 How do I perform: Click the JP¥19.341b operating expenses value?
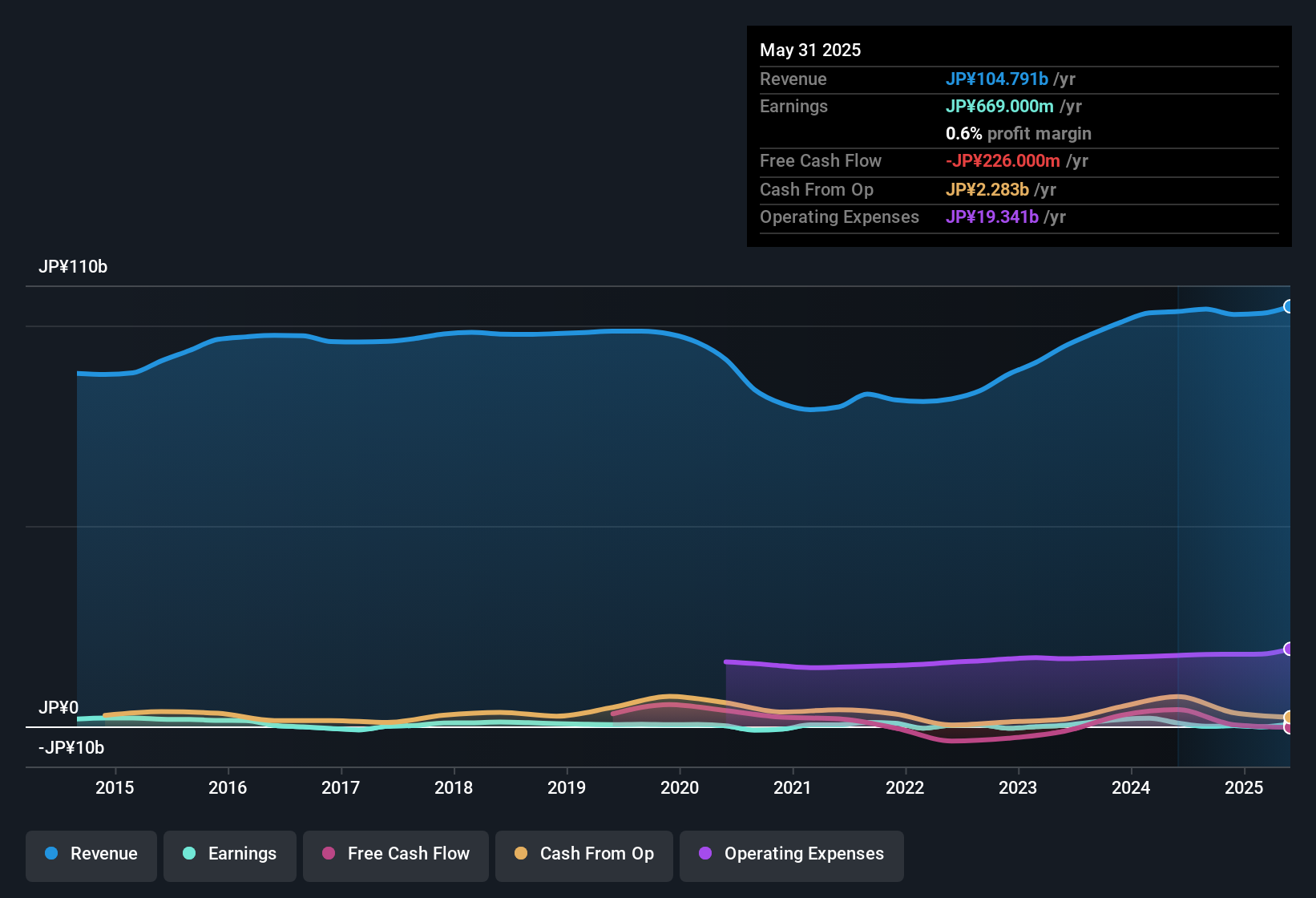pyautogui.click(x=992, y=216)
